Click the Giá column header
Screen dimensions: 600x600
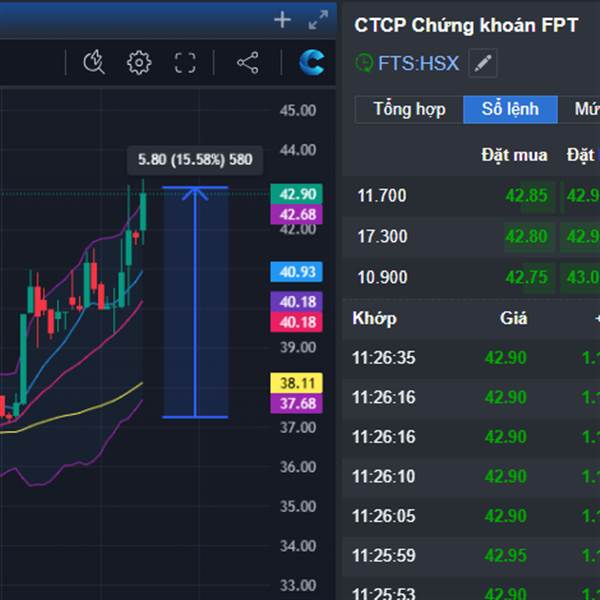click(x=514, y=318)
